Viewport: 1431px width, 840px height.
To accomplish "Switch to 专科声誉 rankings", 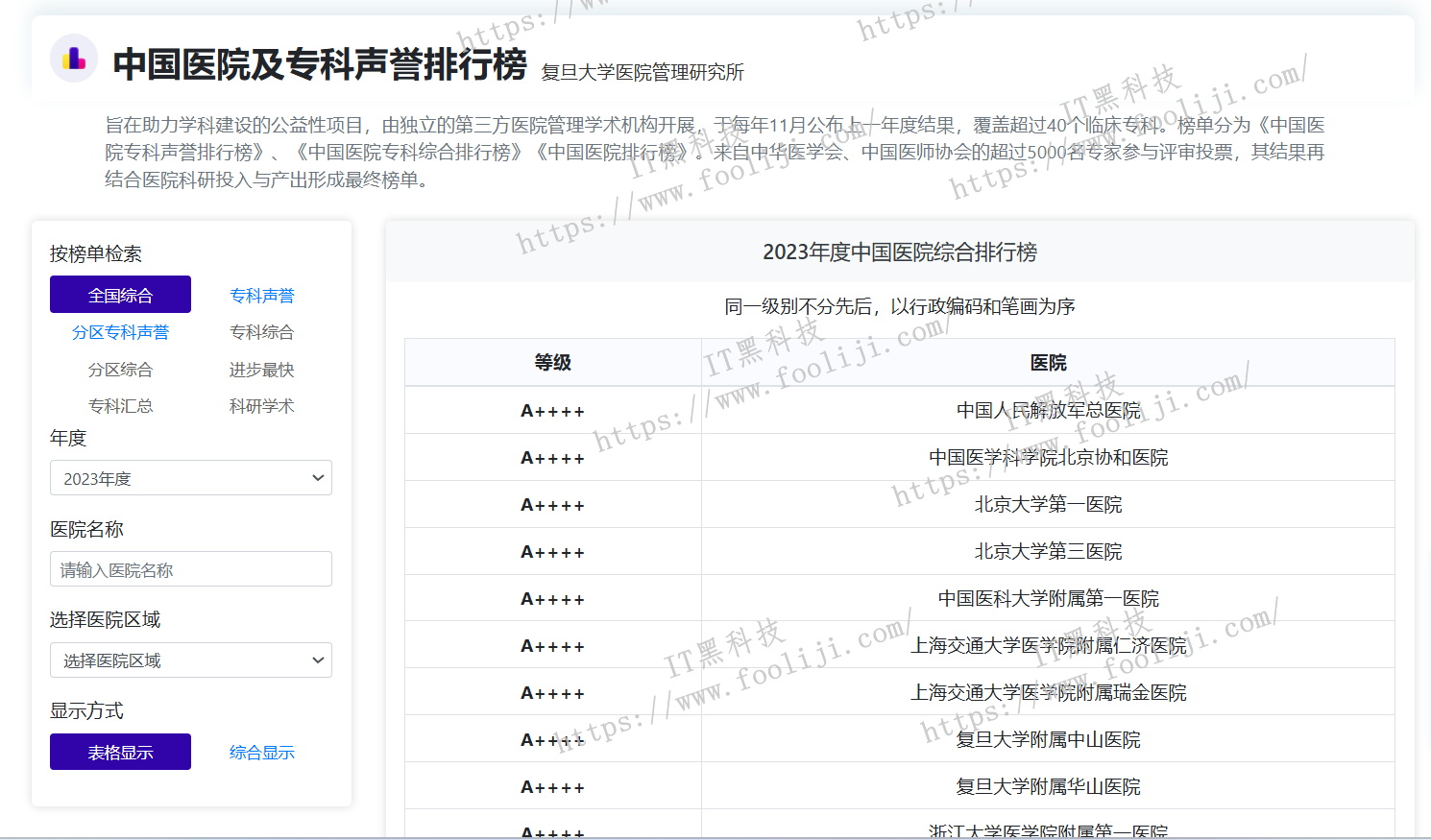I will pos(261,295).
